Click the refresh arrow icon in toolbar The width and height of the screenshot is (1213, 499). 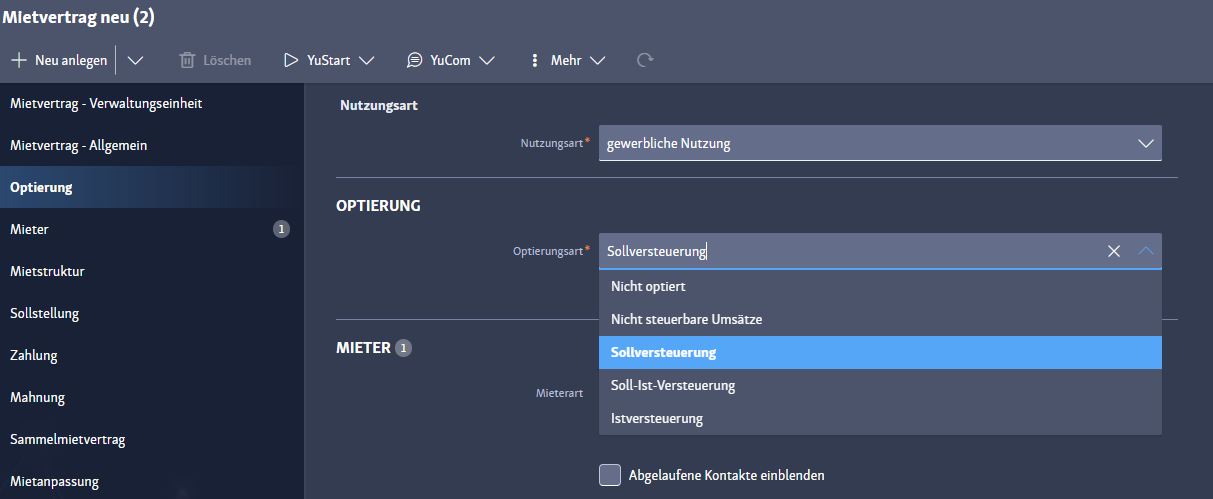645,60
